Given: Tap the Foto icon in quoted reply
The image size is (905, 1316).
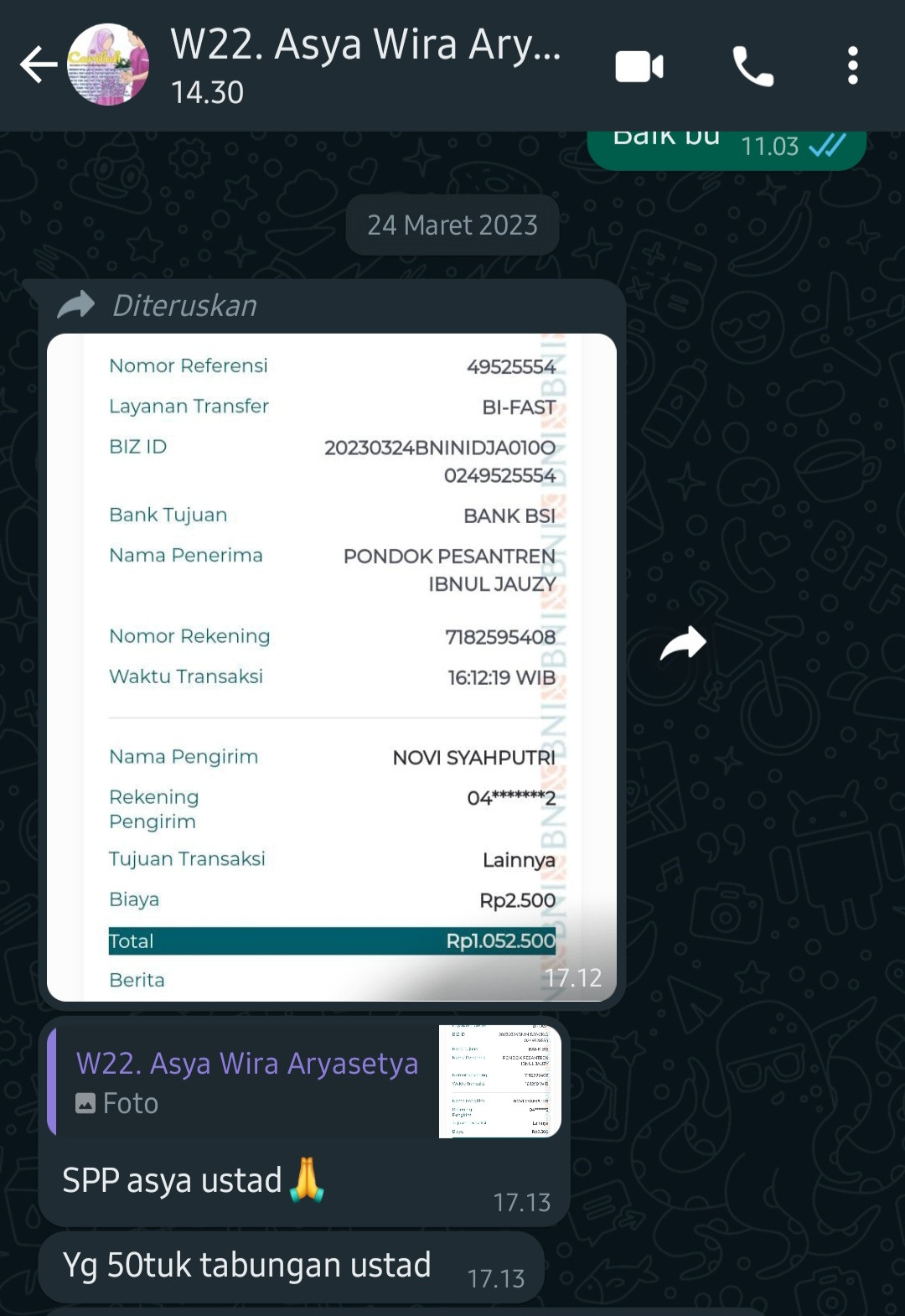Looking at the screenshot, I should pos(85,1103).
